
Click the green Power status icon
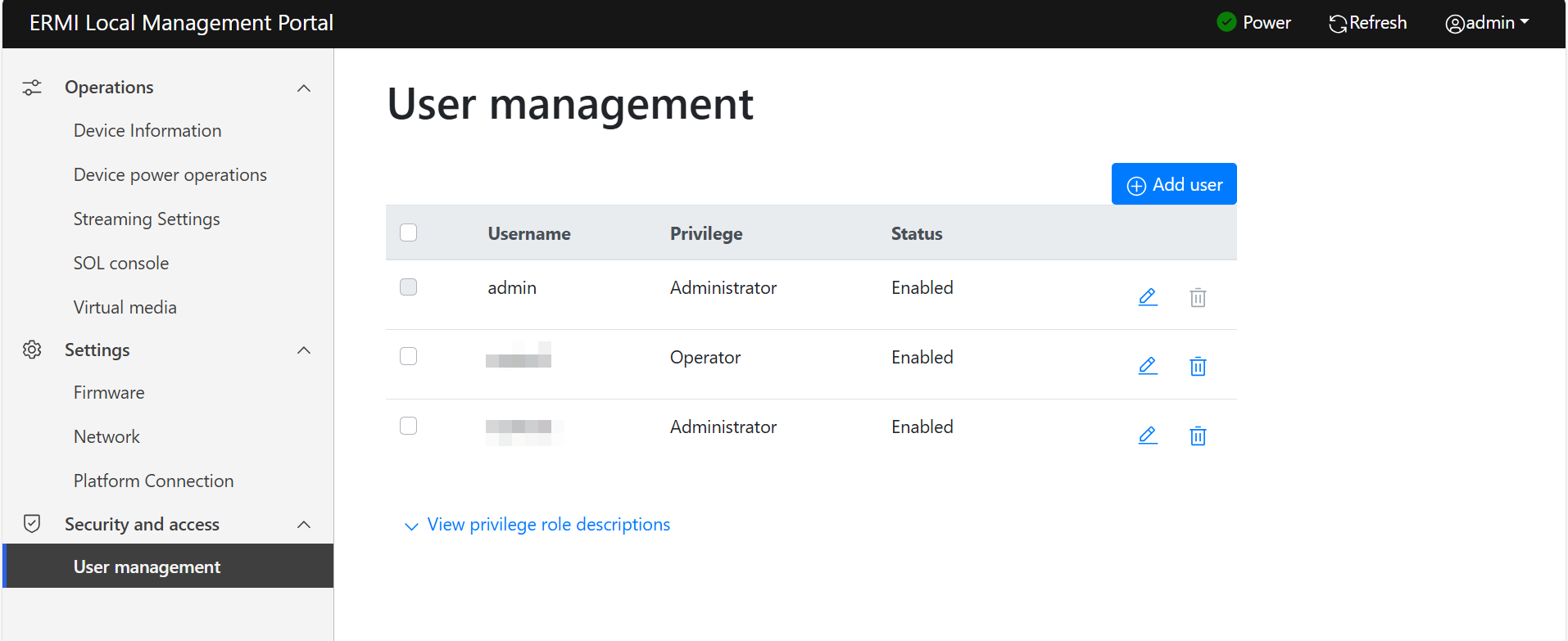click(1226, 22)
